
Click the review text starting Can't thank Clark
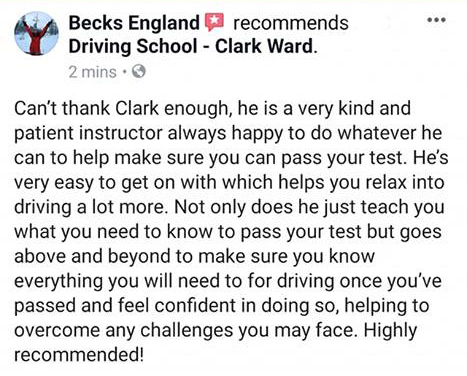point(231,231)
